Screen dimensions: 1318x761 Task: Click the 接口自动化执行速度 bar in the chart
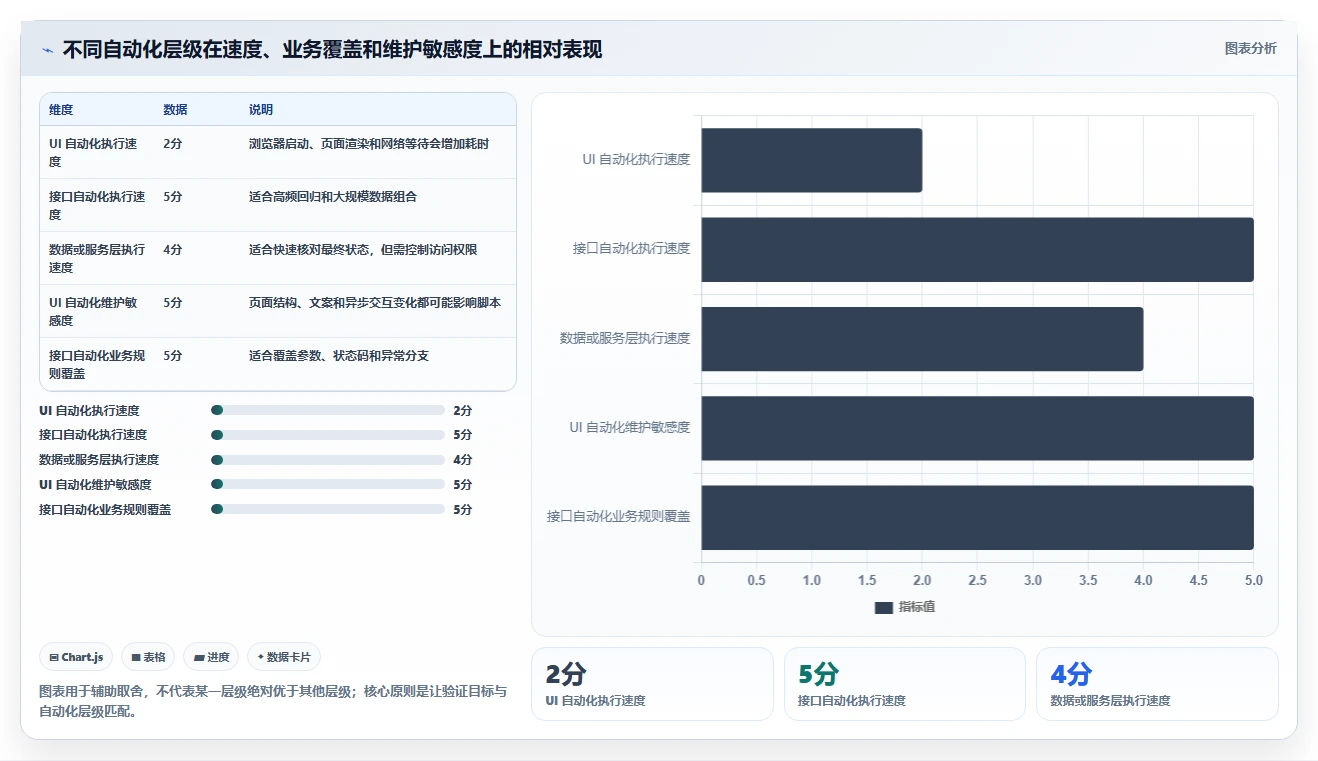(x=977, y=249)
